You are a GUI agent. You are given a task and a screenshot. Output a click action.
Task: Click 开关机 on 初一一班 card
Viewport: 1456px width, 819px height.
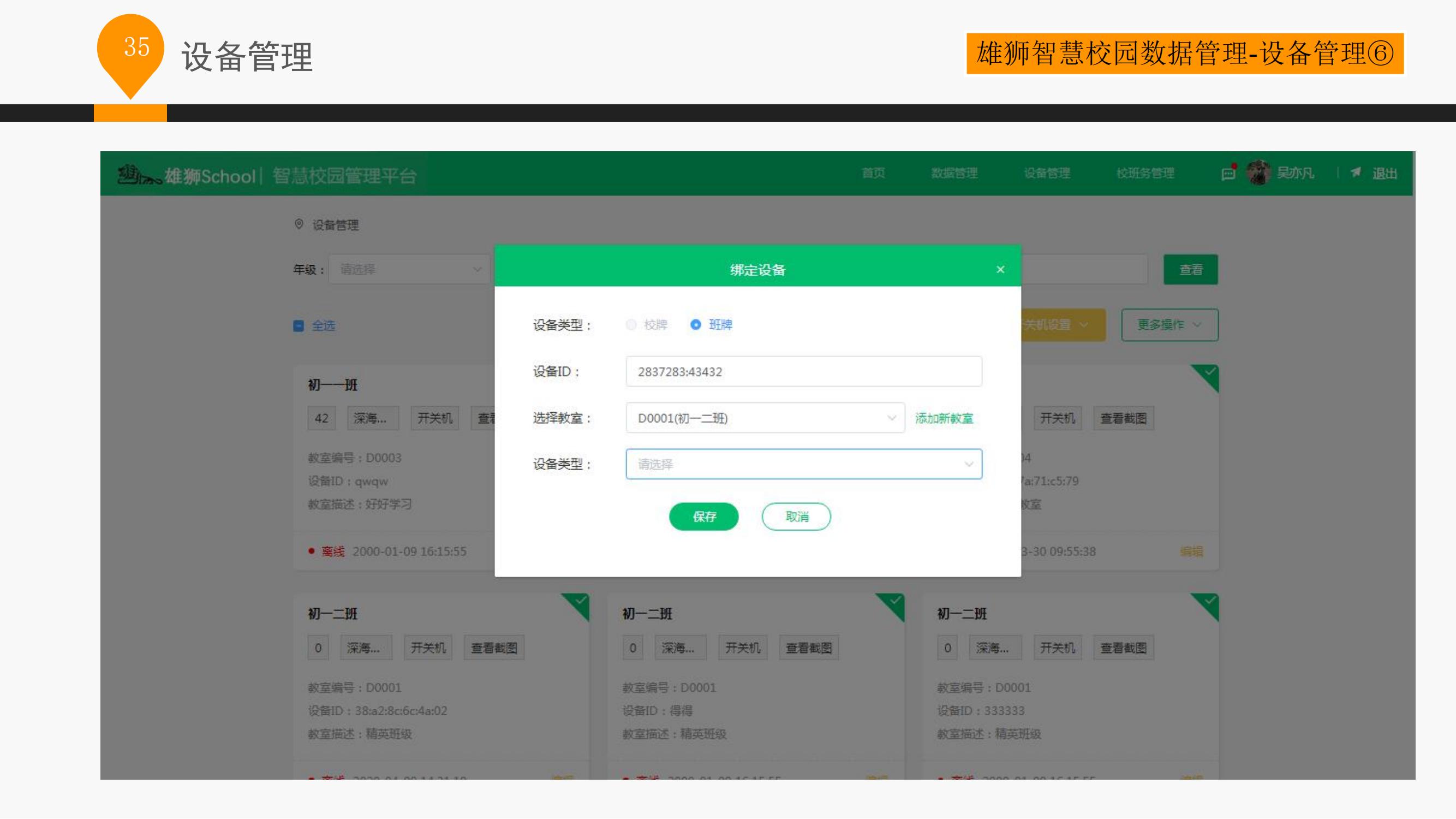coord(434,418)
